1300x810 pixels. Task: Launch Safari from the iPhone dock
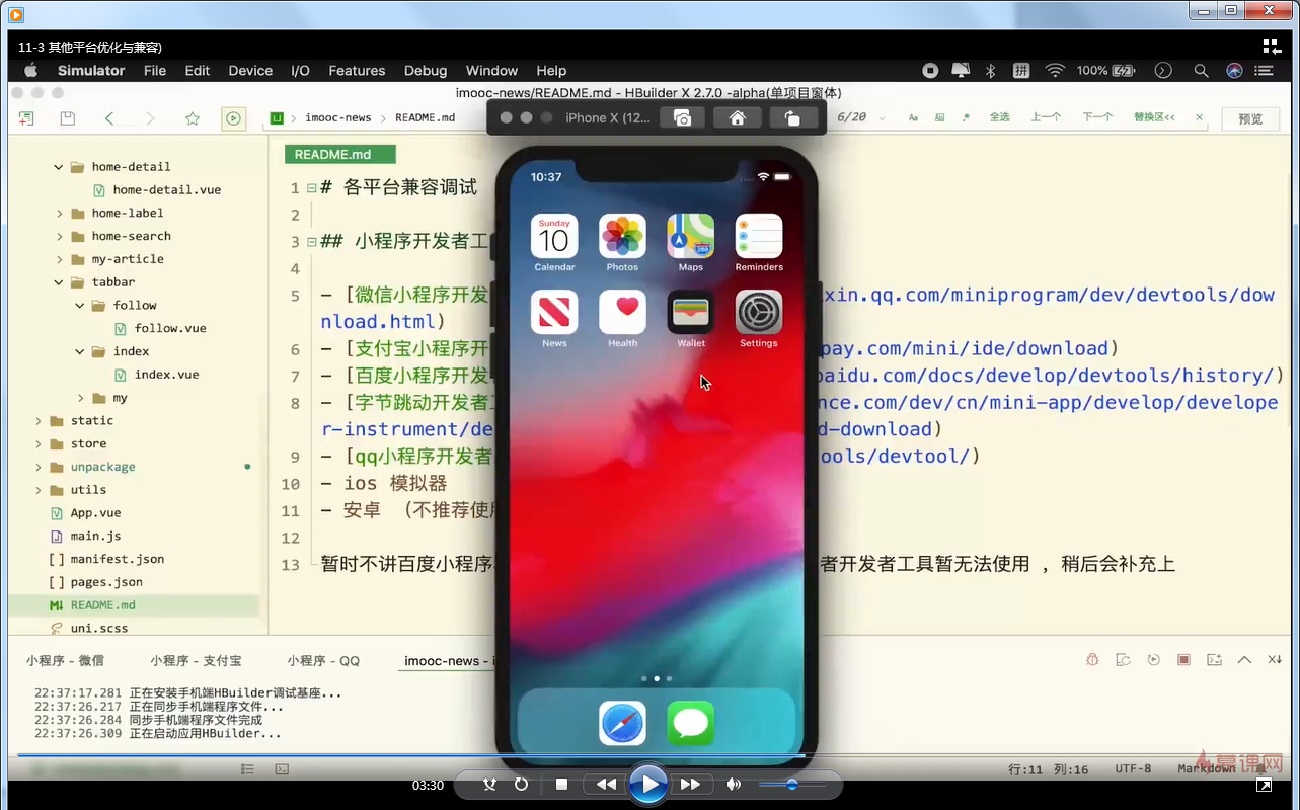622,723
